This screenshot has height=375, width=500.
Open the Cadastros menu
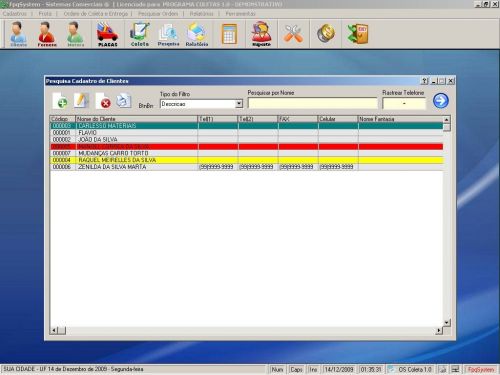[15, 14]
